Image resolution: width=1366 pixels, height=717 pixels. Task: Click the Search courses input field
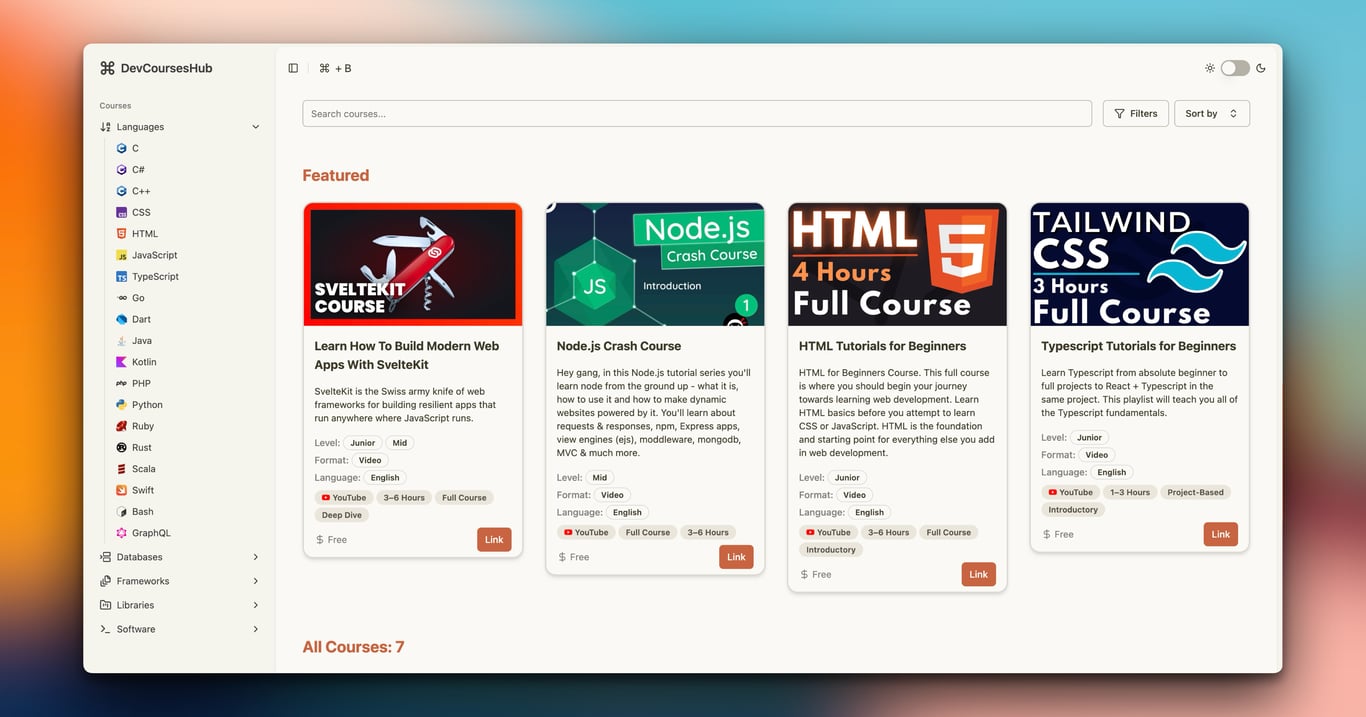coord(697,114)
